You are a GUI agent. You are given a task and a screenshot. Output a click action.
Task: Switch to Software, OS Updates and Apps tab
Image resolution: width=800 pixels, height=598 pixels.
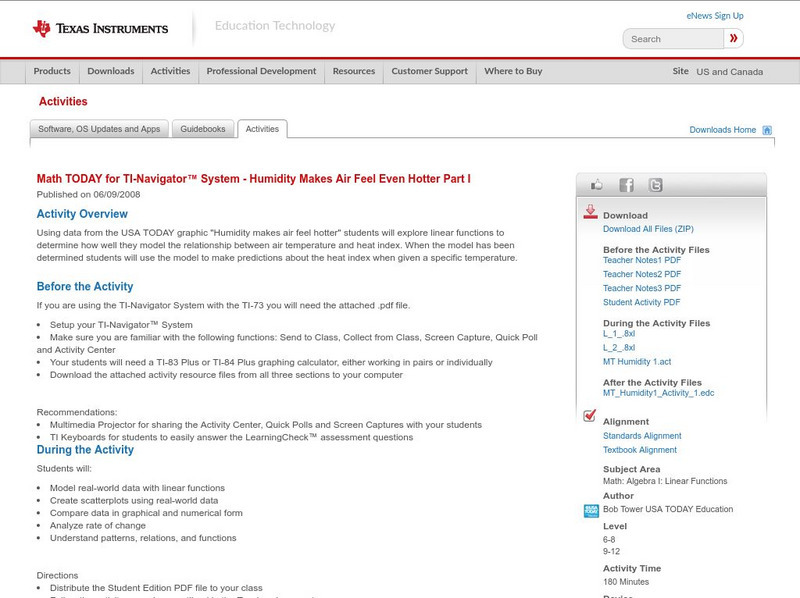tap(99, 129)
